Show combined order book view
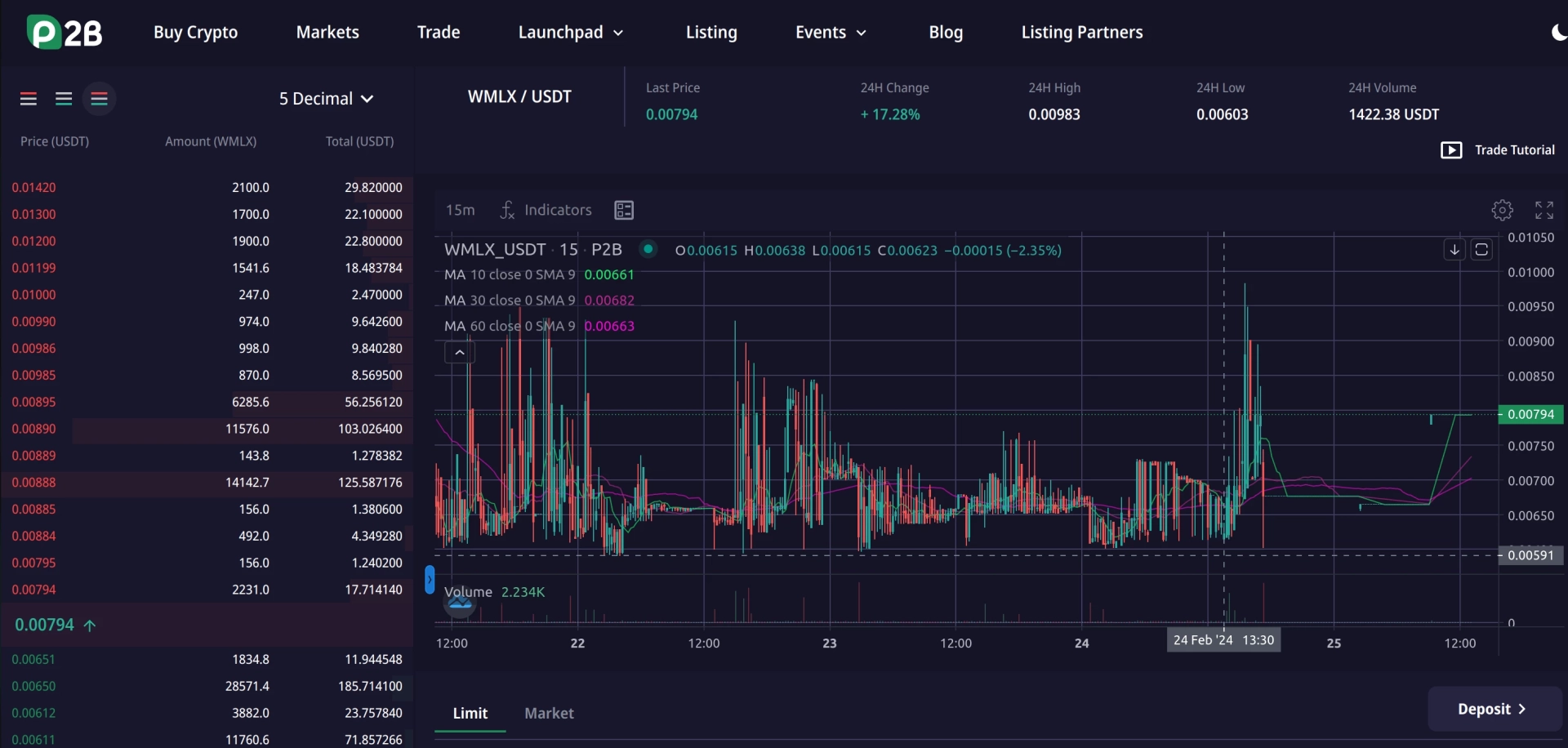1568x748 pixels. click(100, 99)
